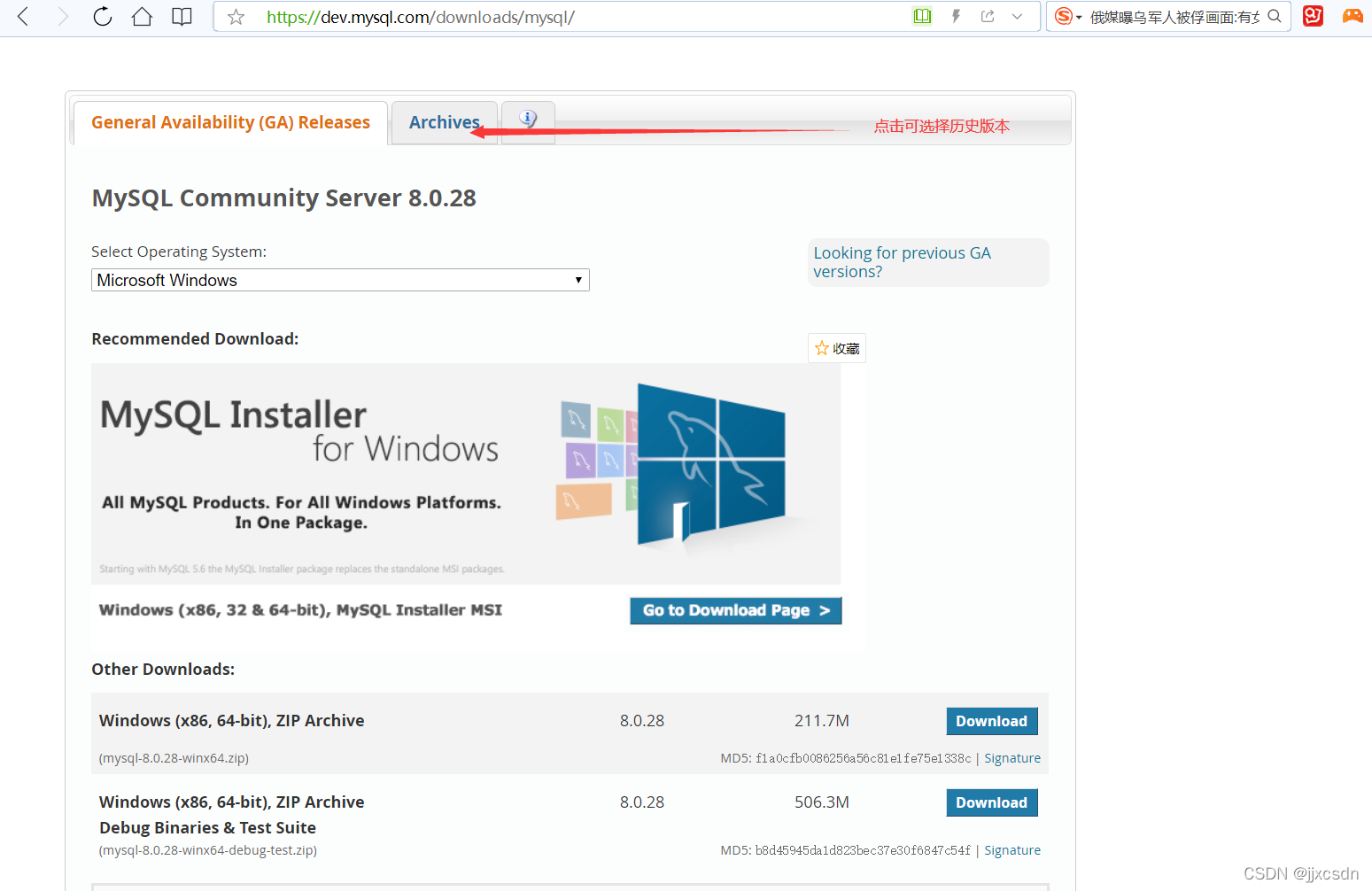
Task: Expand the address bar dropdown chevron
Action: [x=1017, y=16]
